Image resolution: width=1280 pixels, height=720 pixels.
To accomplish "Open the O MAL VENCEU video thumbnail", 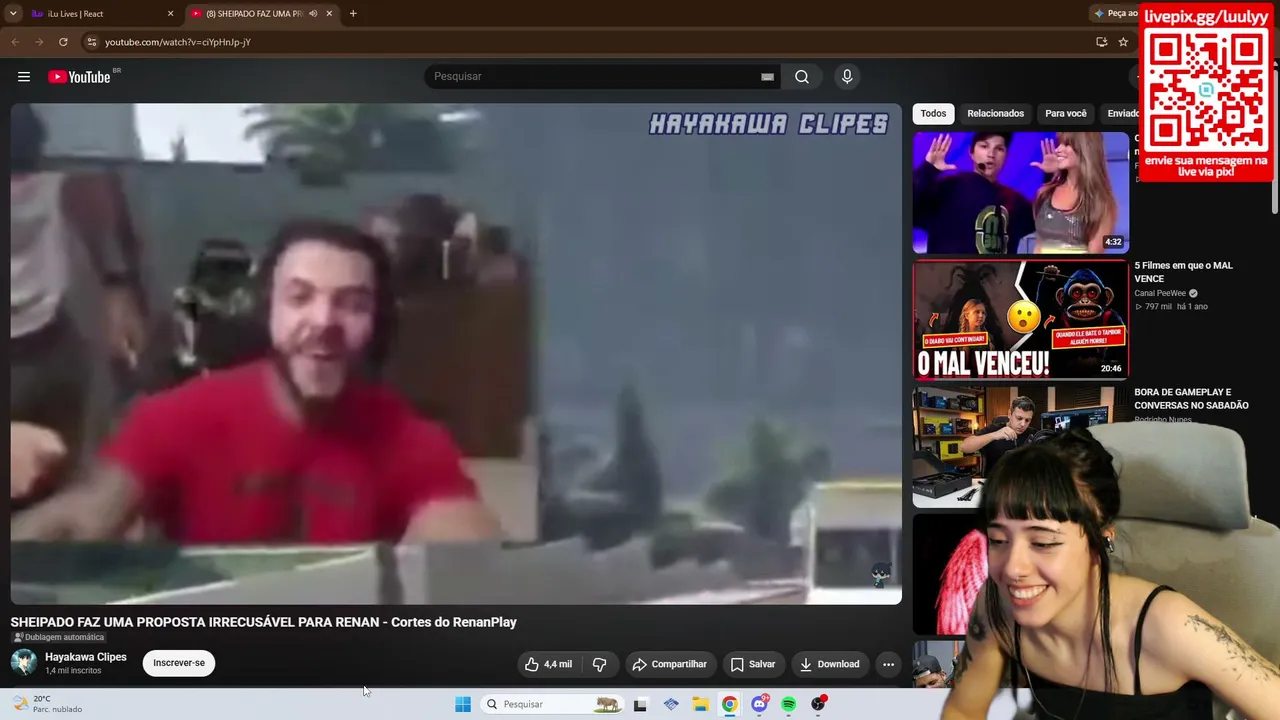I will (1020, 320).
